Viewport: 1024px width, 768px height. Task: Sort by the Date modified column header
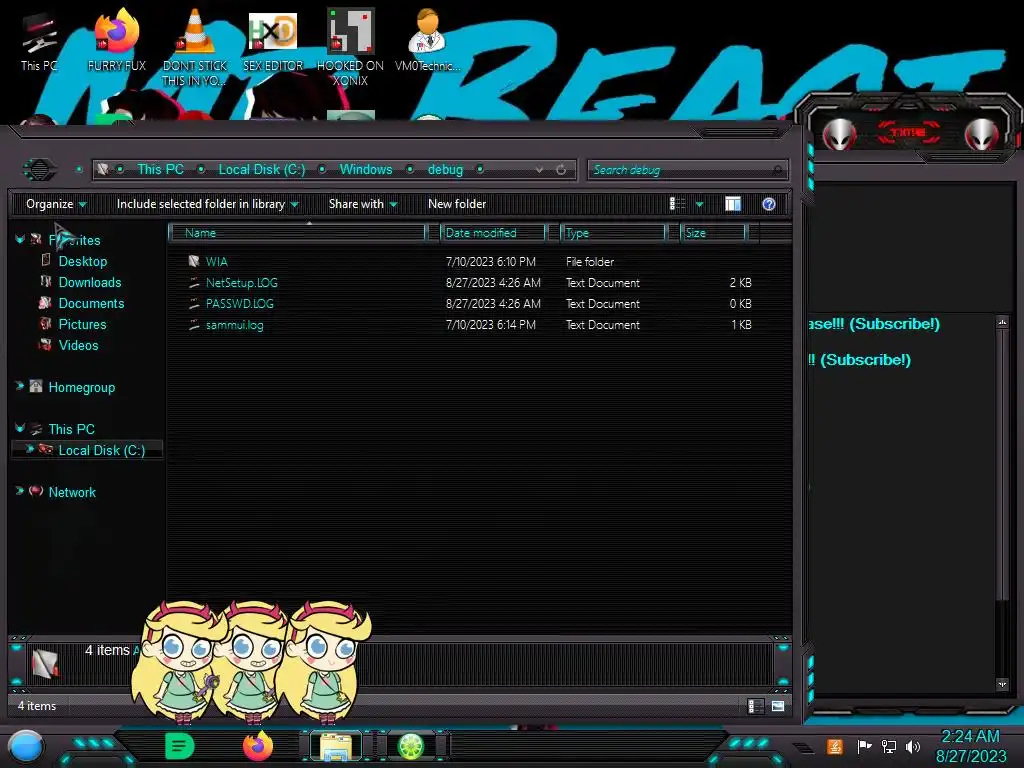coord(493,233)
